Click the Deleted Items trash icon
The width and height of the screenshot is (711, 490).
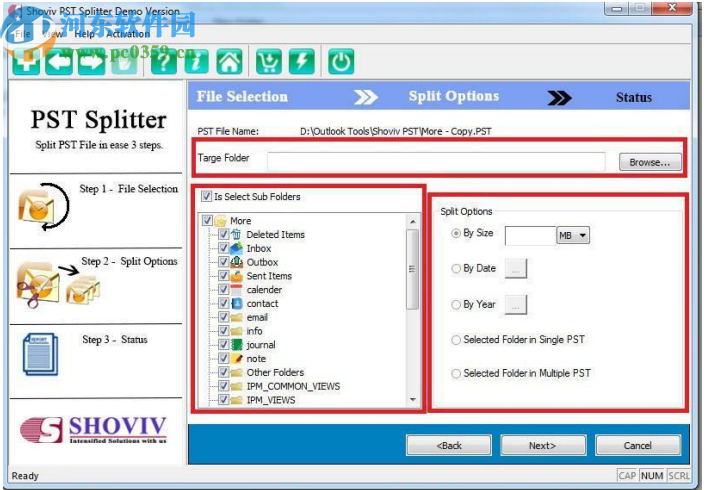tap(236, 234)
